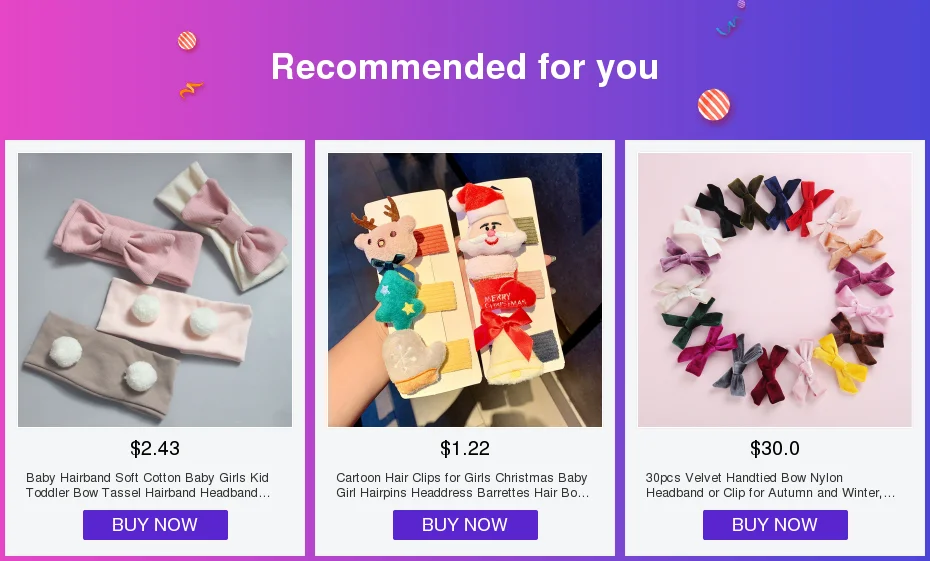930x561 pixels.
Task: Click the orange confetti squiggle decoration
Action: point(191,90)
